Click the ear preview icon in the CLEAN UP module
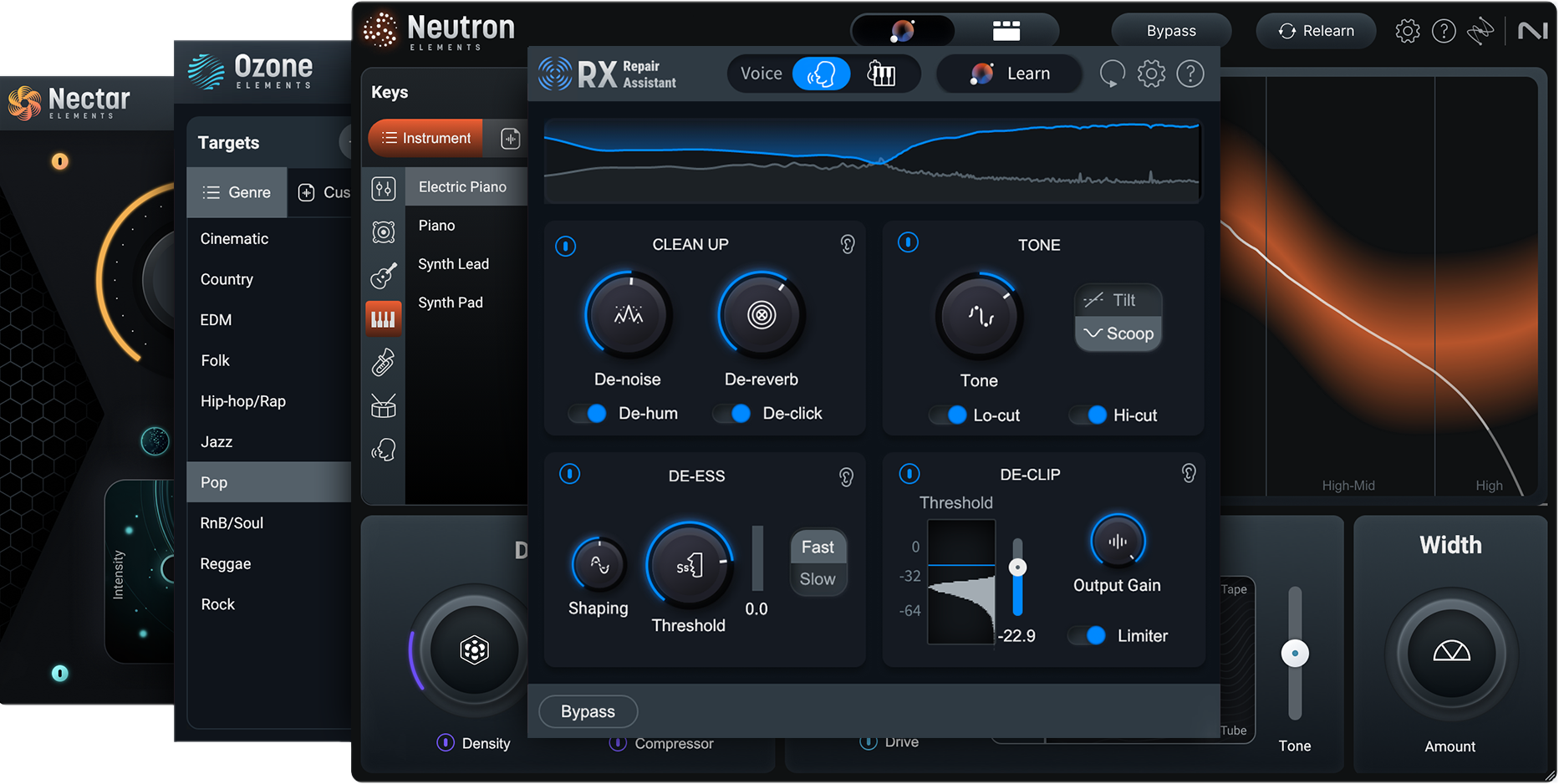 tap(848, 244)
